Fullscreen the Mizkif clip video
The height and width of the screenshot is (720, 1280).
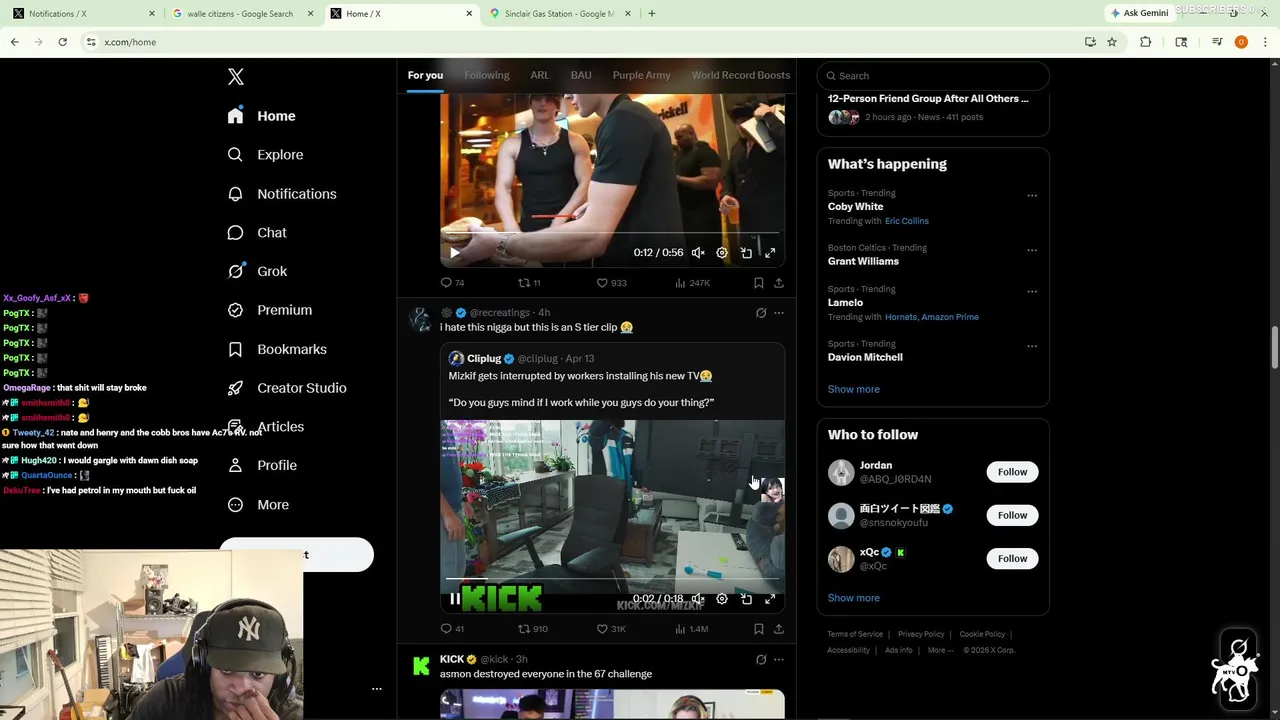tap(770, 599)
